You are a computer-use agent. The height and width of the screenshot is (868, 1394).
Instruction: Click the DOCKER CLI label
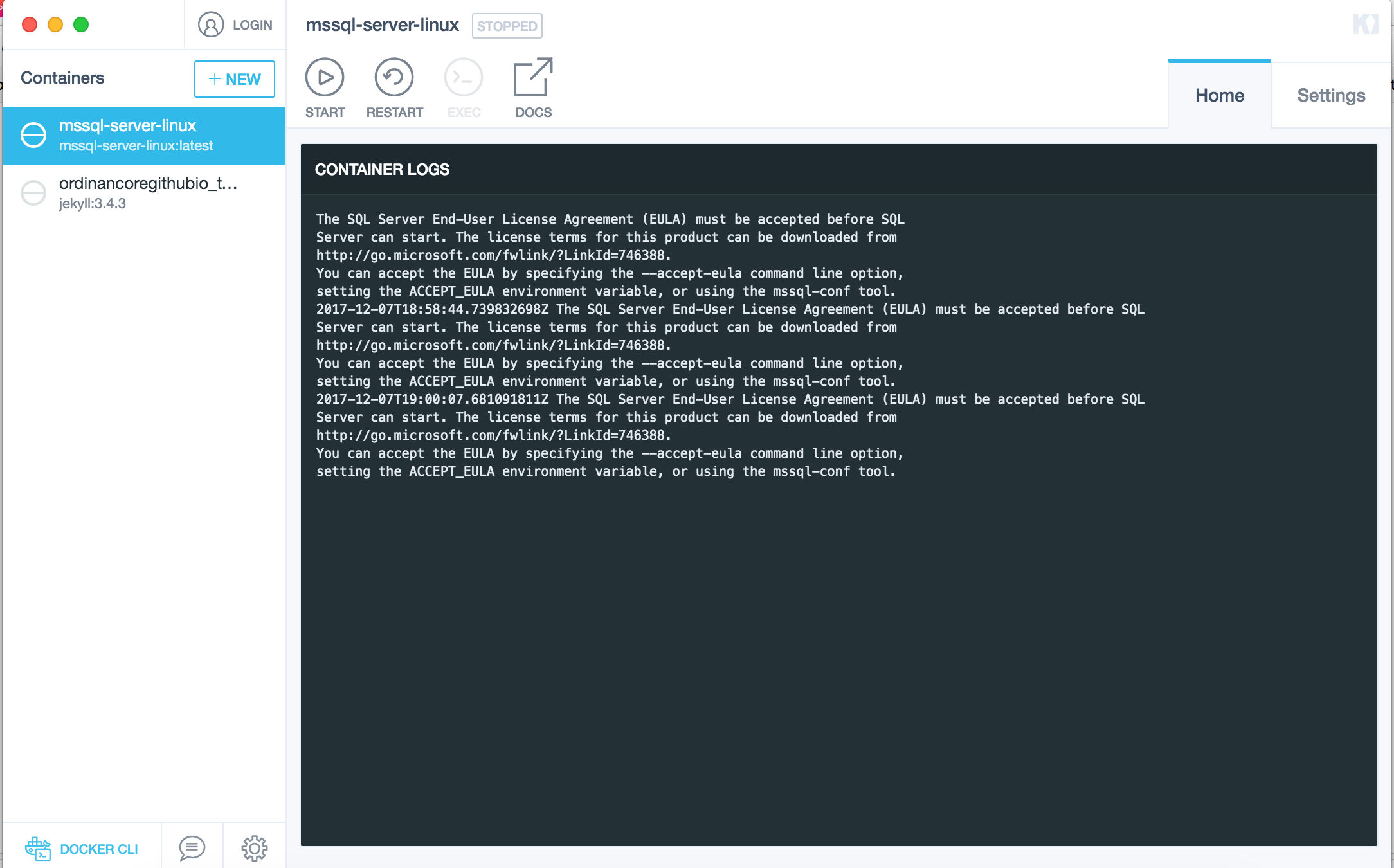[99, 849]
